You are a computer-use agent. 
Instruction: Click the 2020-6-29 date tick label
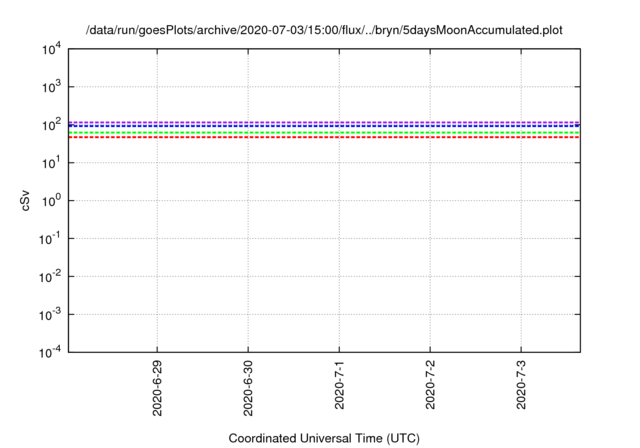(x=157, y=388)
